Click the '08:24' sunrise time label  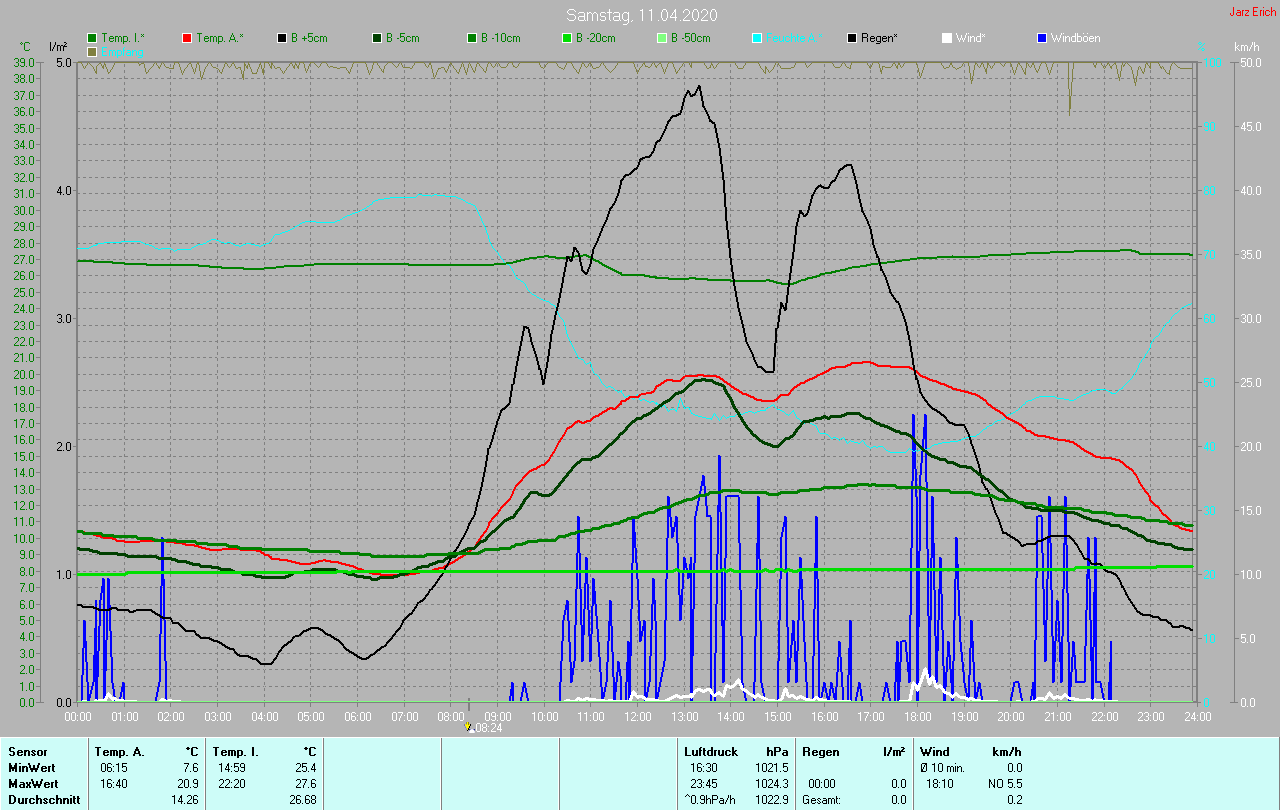tap(488, 729)
